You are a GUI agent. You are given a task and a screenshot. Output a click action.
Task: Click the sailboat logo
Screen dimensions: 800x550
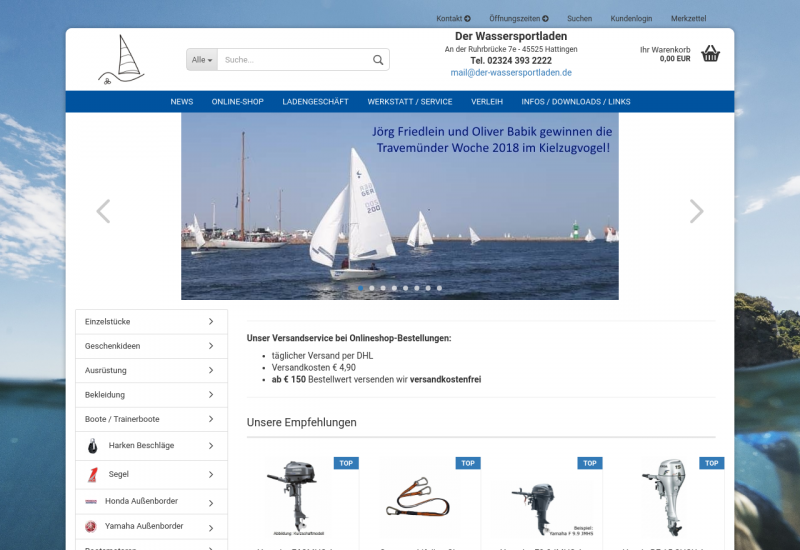tap(121, 60)
